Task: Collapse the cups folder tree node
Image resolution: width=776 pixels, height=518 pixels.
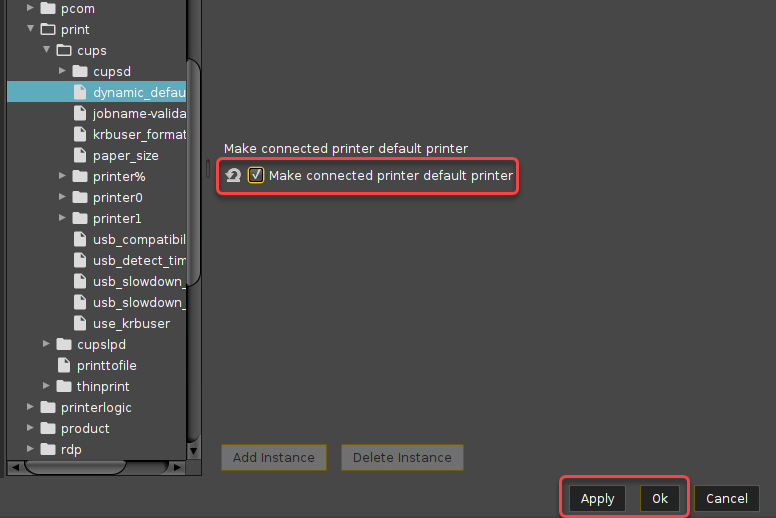Action: pyautogui.click(x=47, y=50)
